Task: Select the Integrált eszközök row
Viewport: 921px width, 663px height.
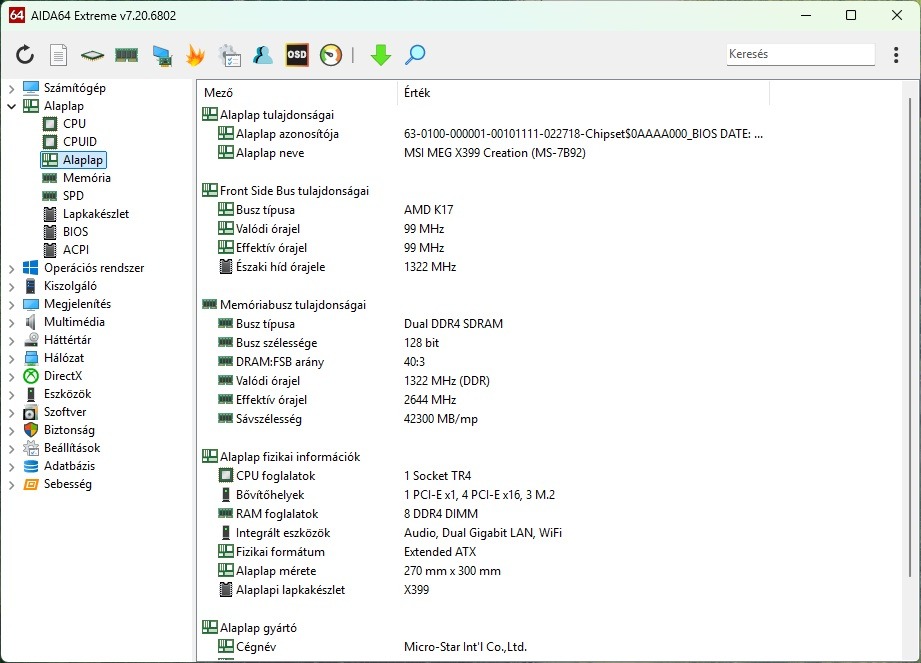Action: coord(491,533)
